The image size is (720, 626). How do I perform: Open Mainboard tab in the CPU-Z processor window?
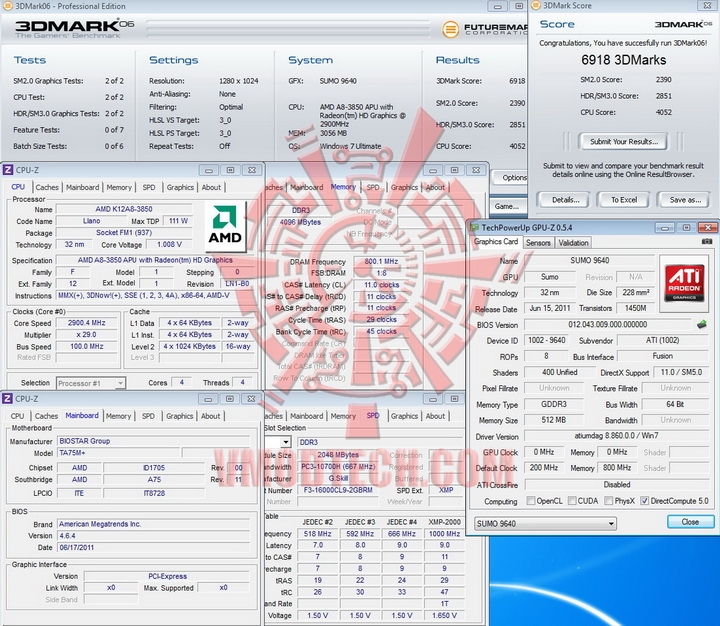tap(82, 187)
